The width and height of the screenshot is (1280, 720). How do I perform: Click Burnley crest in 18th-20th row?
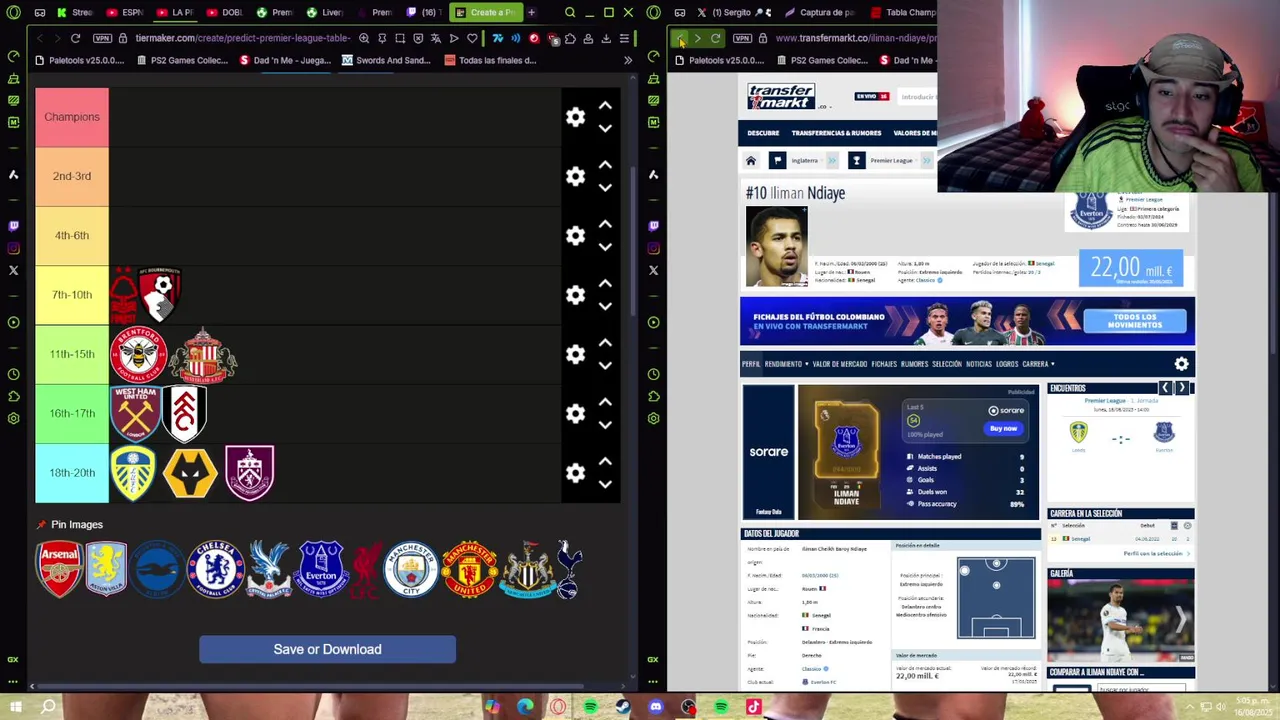(x=249, y=473)
